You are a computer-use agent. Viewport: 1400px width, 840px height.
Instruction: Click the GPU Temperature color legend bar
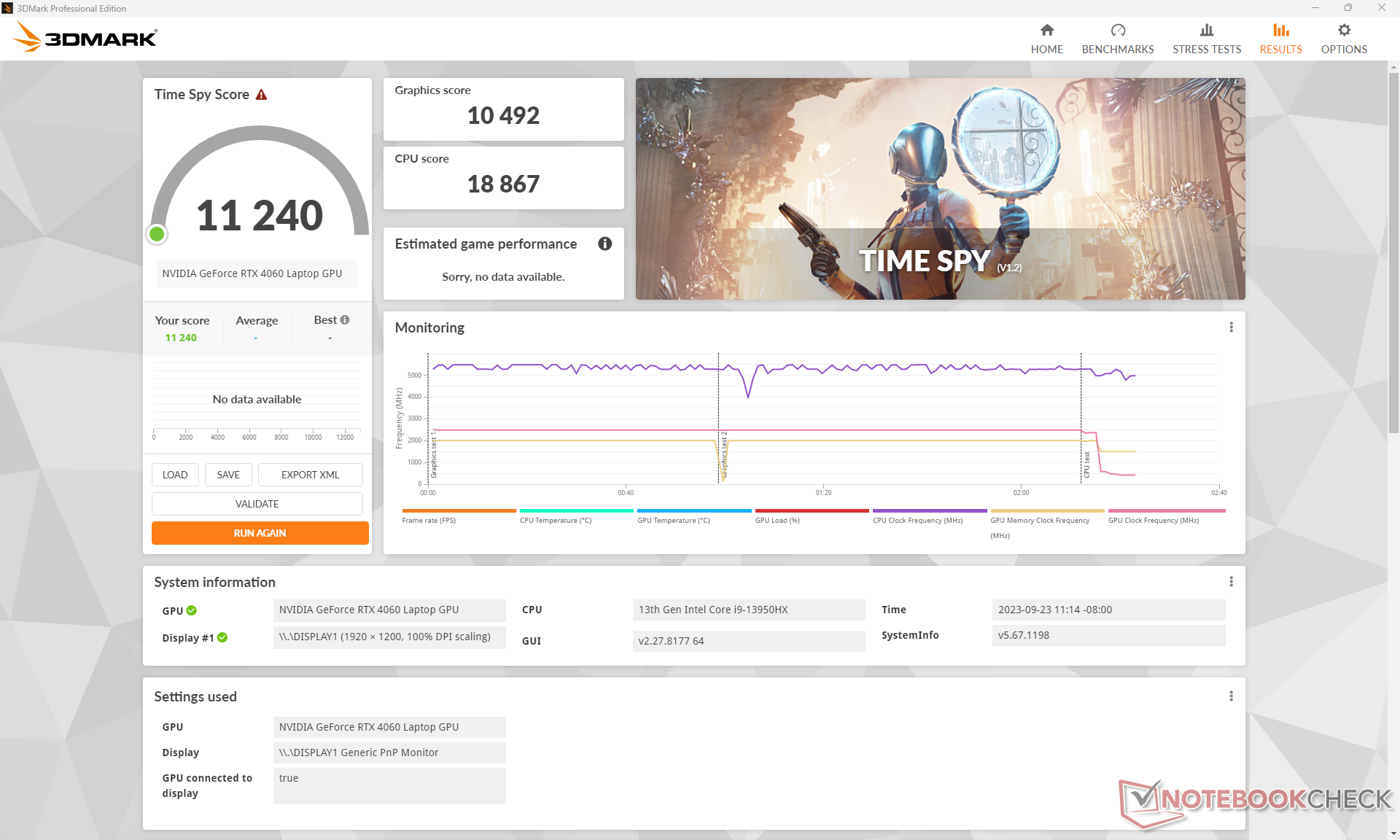[693, 510]
